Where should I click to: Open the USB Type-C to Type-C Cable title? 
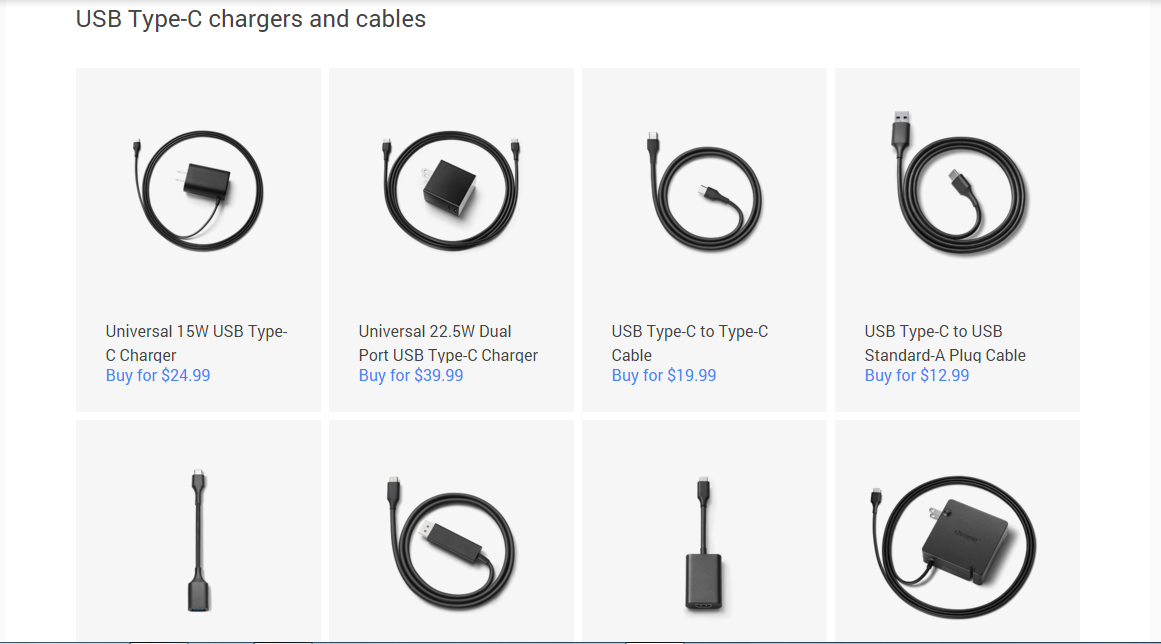690,343
